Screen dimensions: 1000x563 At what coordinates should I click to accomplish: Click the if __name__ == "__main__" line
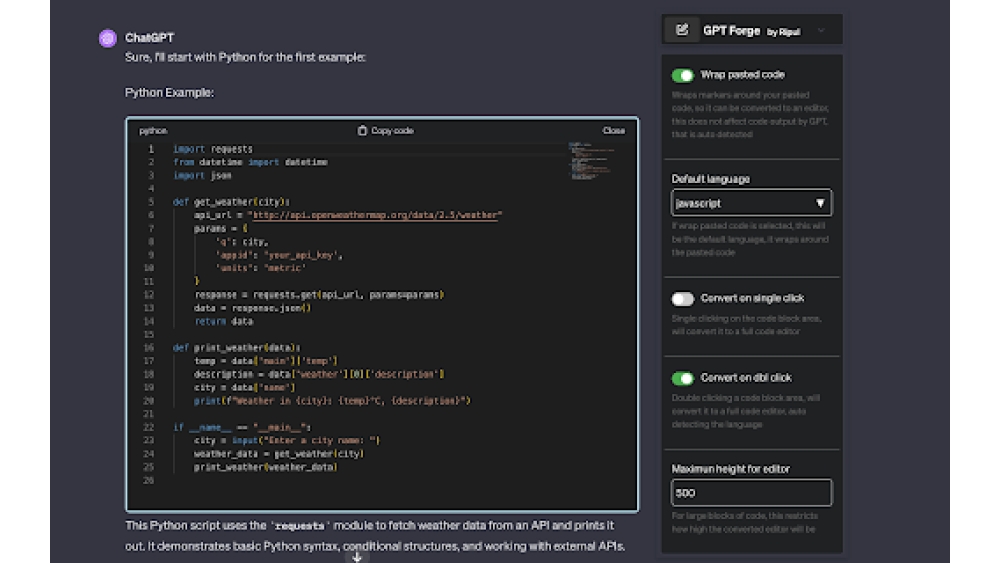(x=242, y=428)
